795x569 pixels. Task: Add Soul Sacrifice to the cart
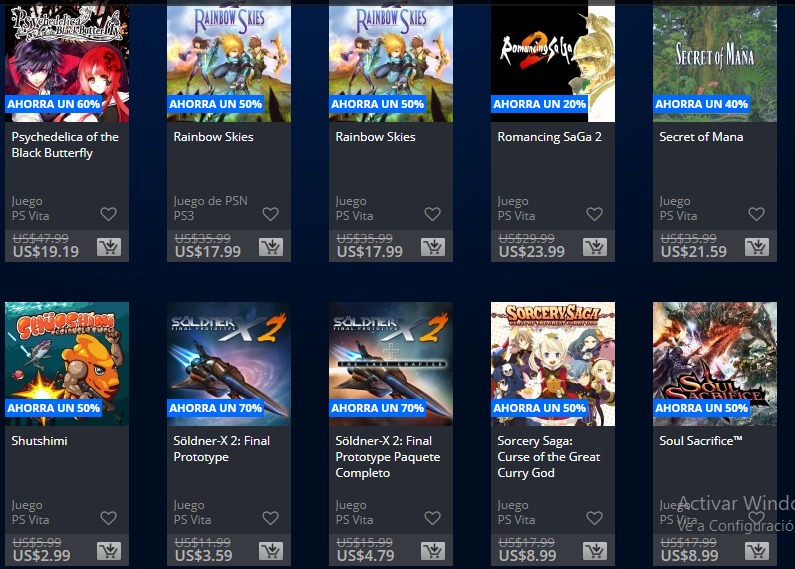point(757,551)
